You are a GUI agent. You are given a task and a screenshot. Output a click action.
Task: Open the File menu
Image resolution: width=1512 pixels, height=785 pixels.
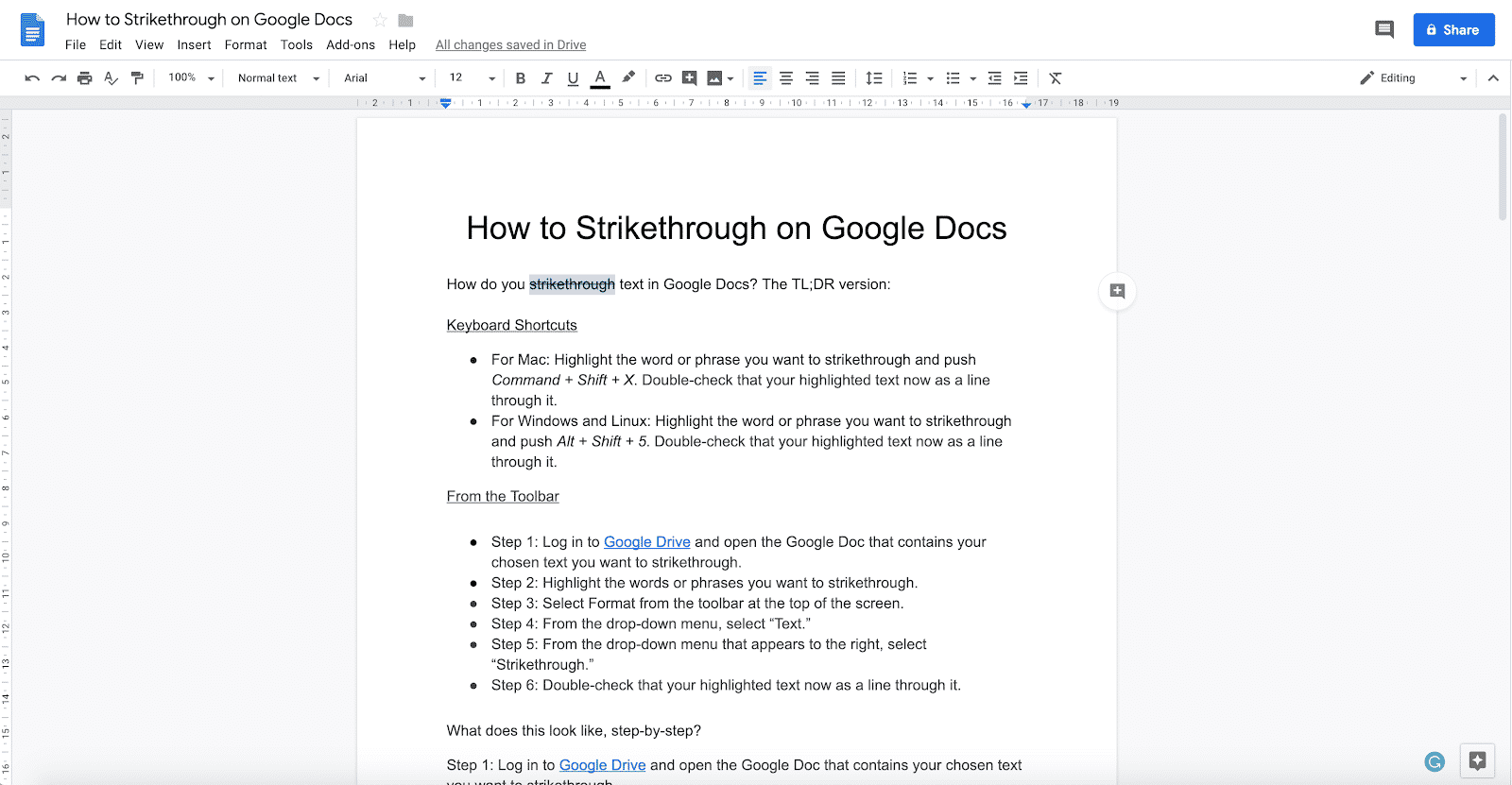pyautogui.click(x=76, y=44)
